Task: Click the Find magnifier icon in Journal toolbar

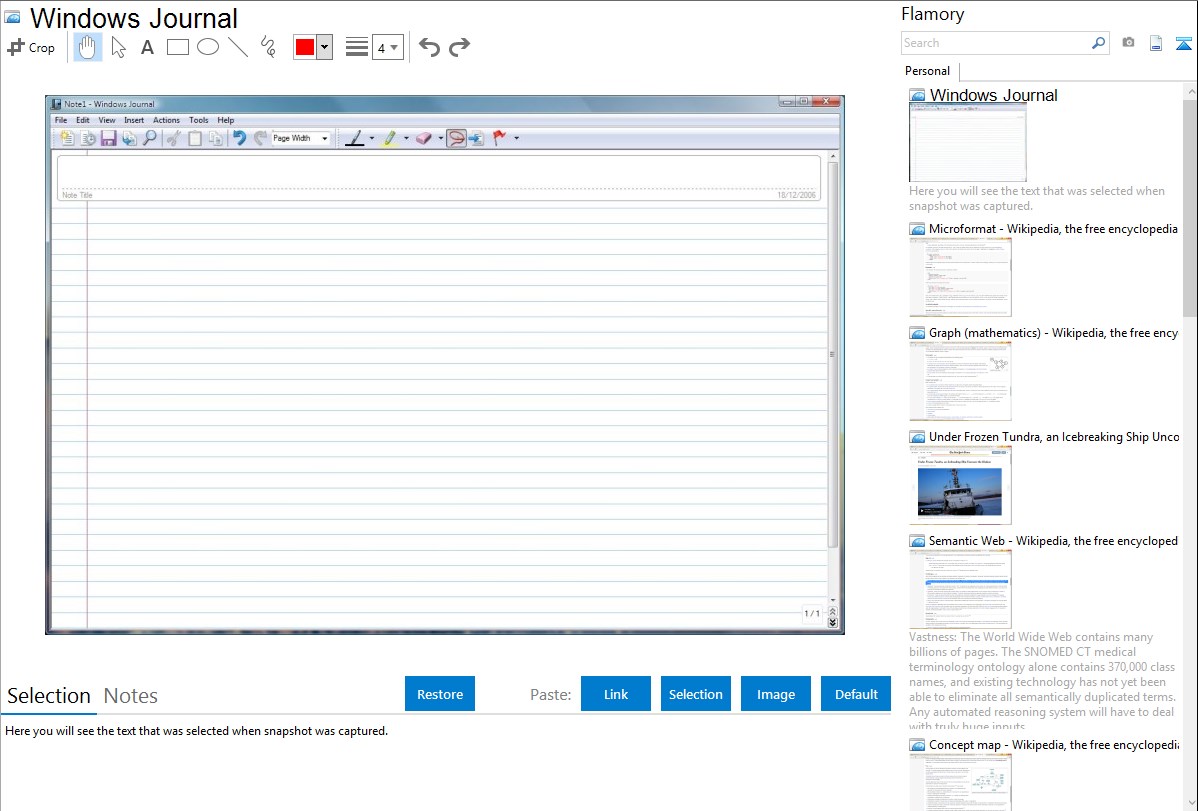Action: (x=150, y=138)
